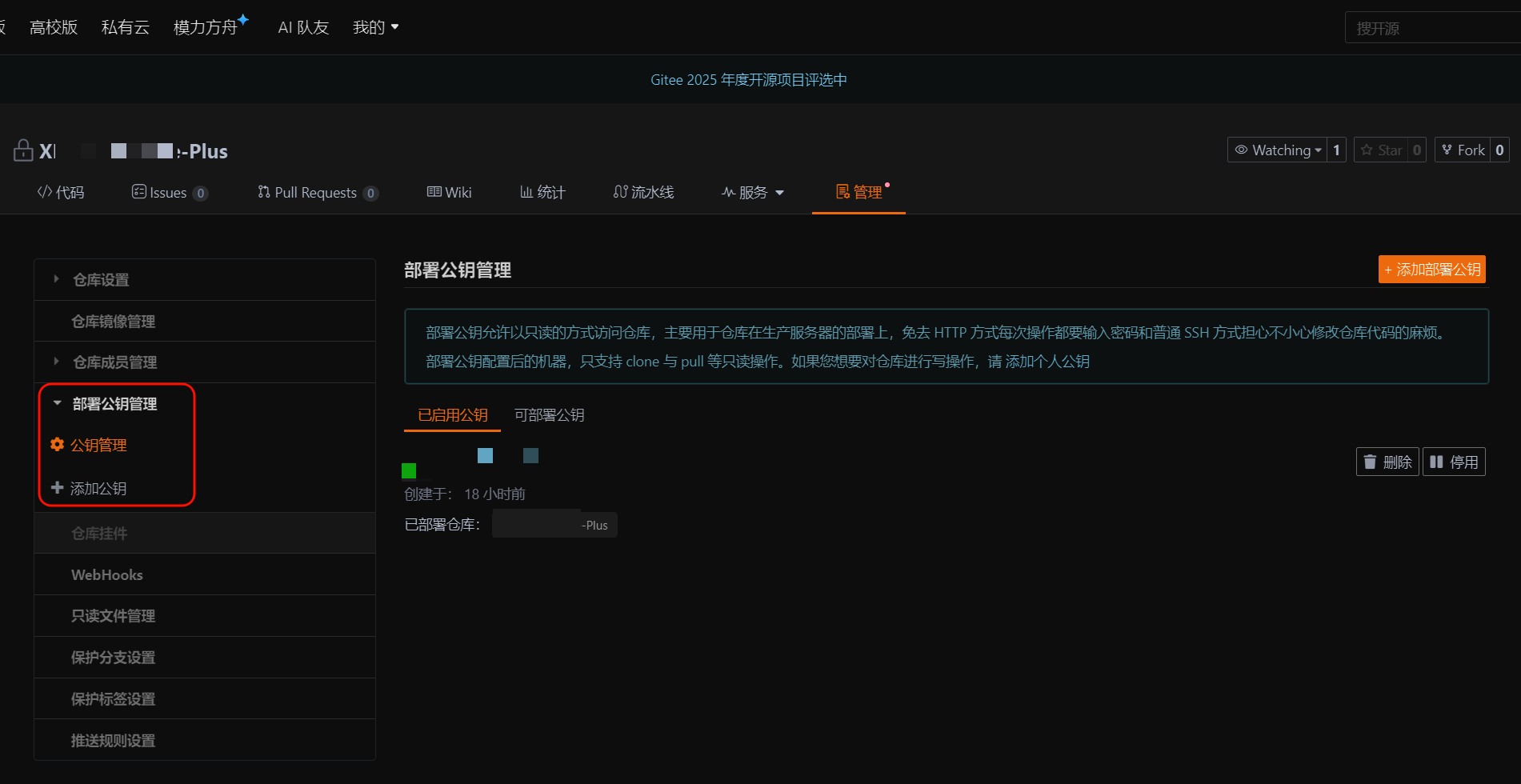This screenshot has width=1521, height=784.
Task: Expand the 仓库设置 sidebar section
Action: [205, 279]
